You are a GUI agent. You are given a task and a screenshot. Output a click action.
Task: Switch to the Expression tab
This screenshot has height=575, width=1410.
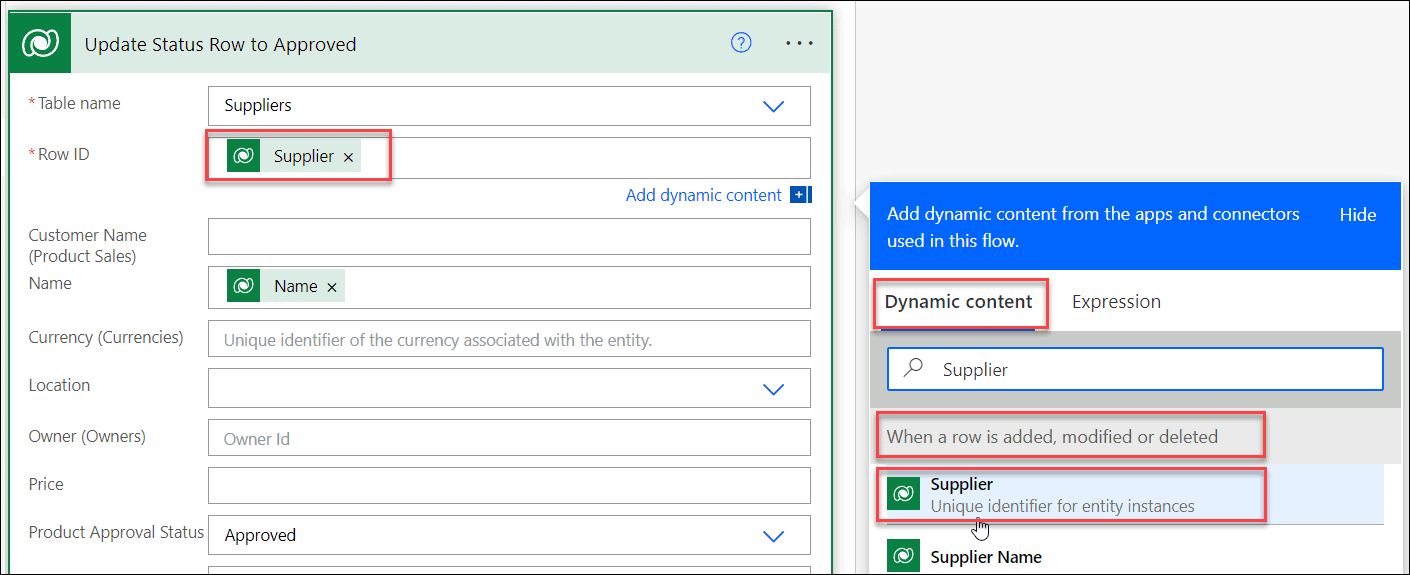point(1116,301)
